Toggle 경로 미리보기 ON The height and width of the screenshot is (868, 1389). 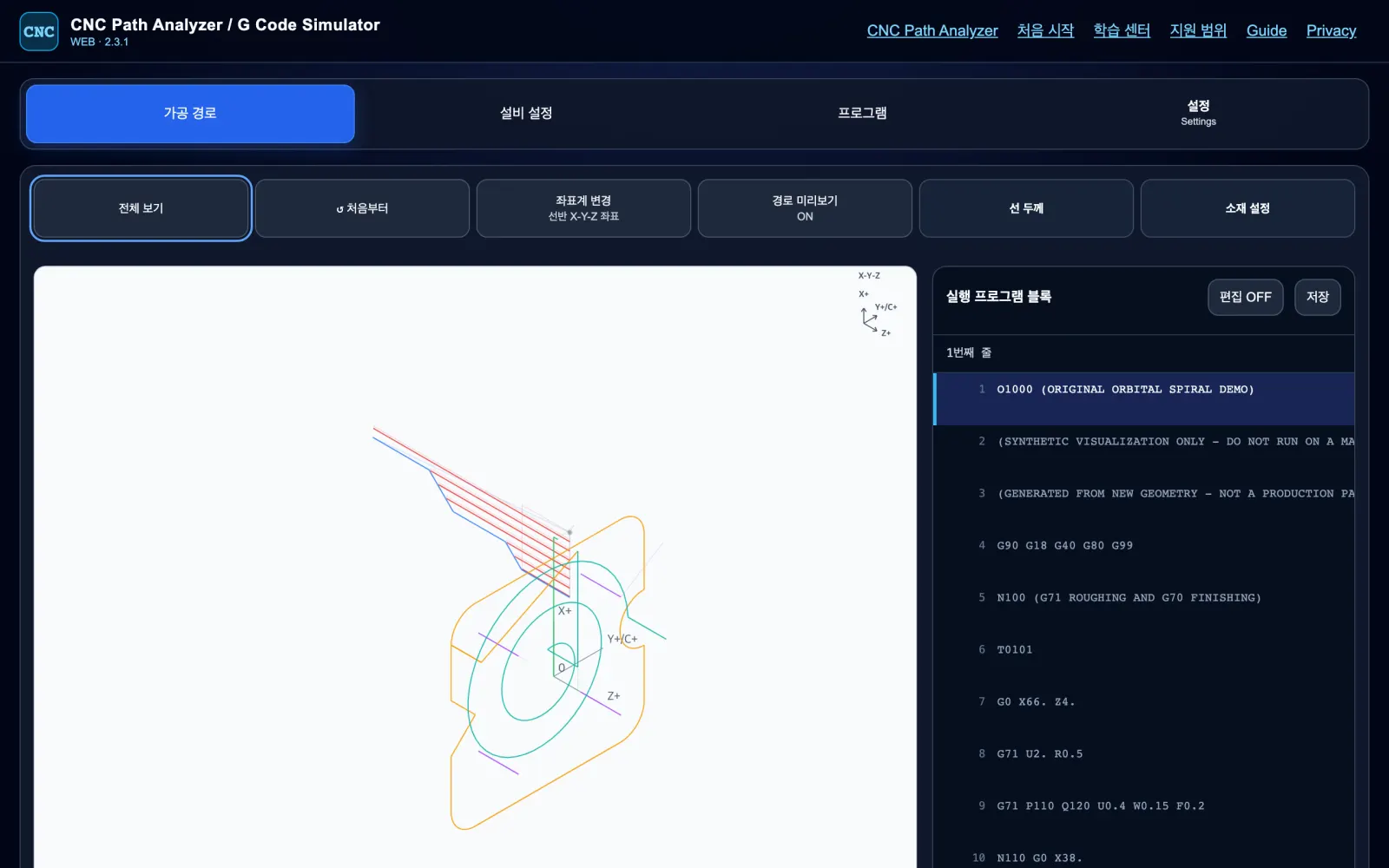[805, 208]
